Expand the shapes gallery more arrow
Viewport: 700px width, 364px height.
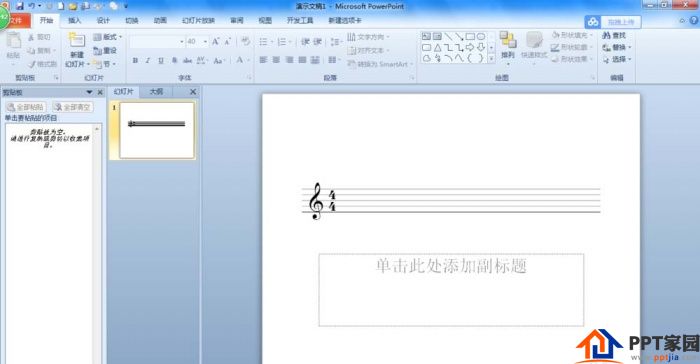492,59
